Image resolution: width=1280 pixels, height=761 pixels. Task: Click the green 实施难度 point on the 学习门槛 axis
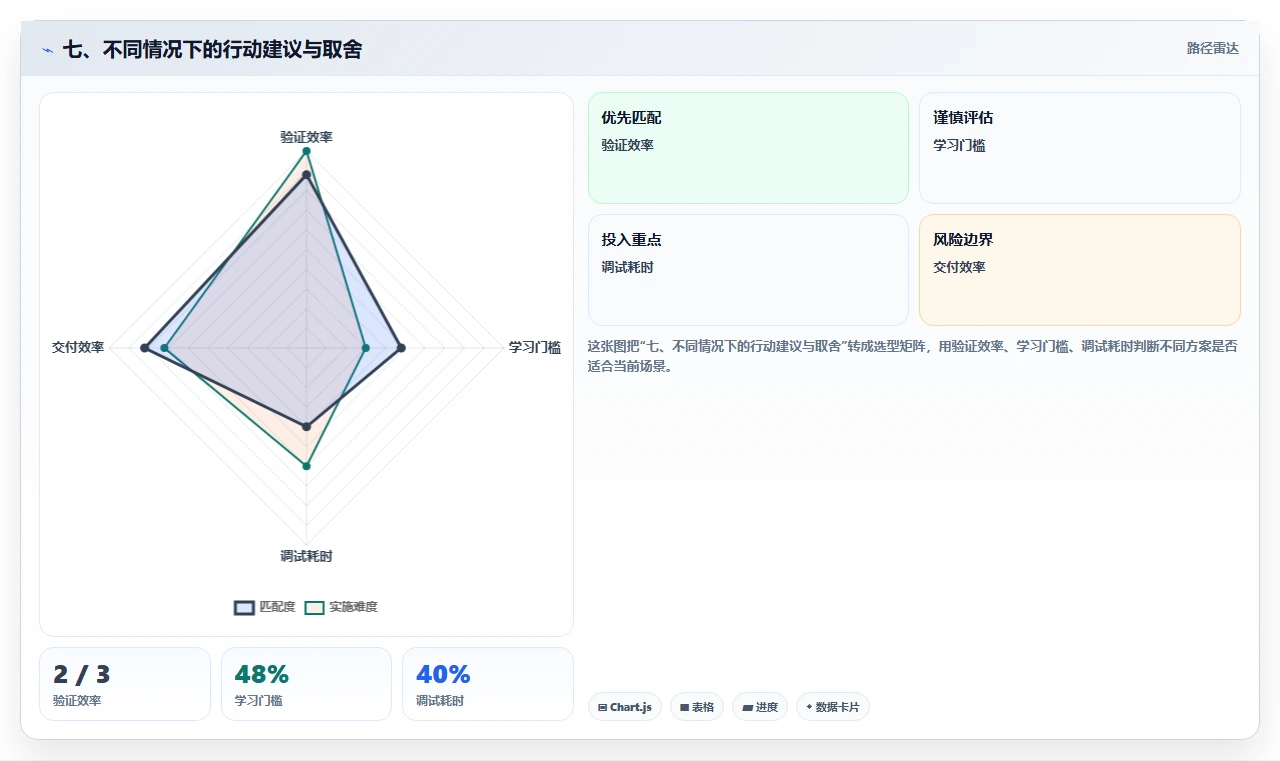(x=365, y=348)
